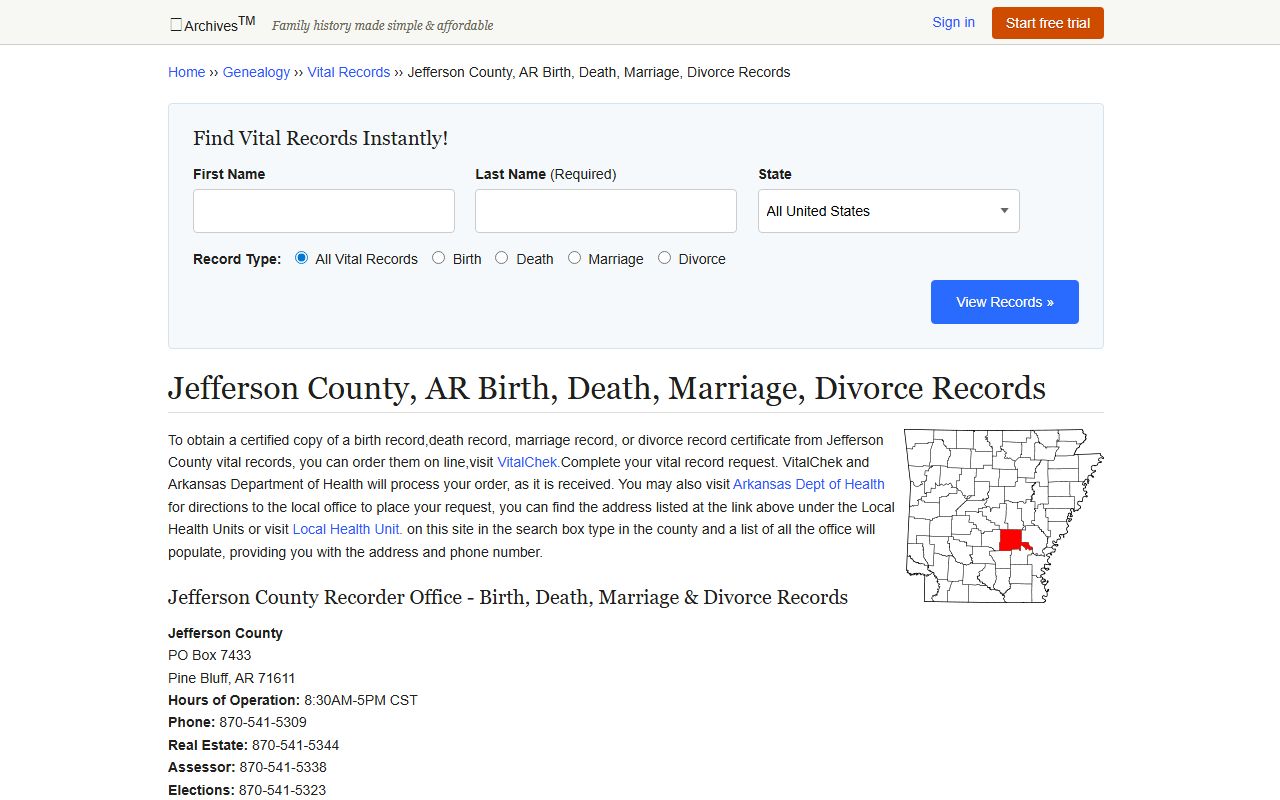Viewport: 1280px width, 800px height.
Task: Click the Phone 870-541-5309 line
Action: 237,722
